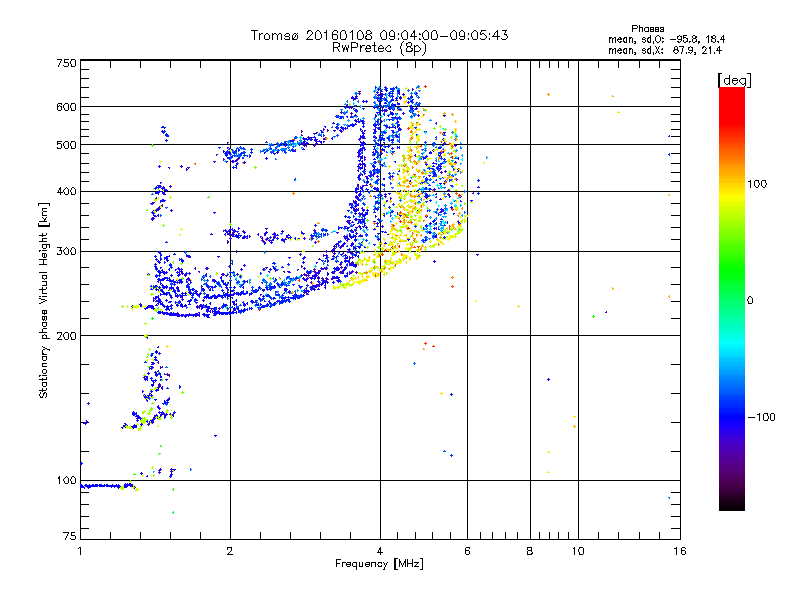
Task: Click the '600' y-axis tick label
Action: tap(66, 107)
